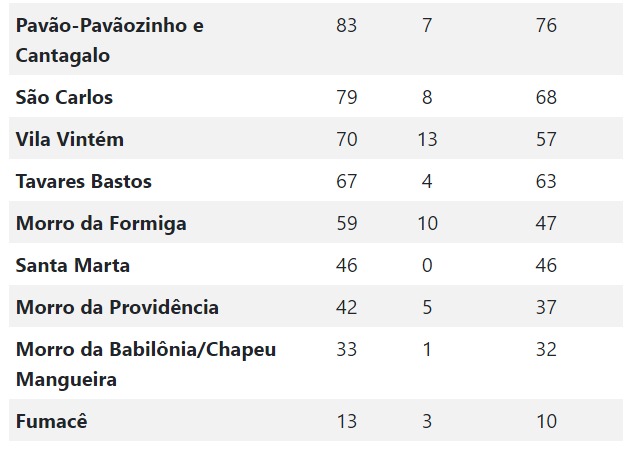Click value 33 in Morro da Babilônia row

coord(347,350)
